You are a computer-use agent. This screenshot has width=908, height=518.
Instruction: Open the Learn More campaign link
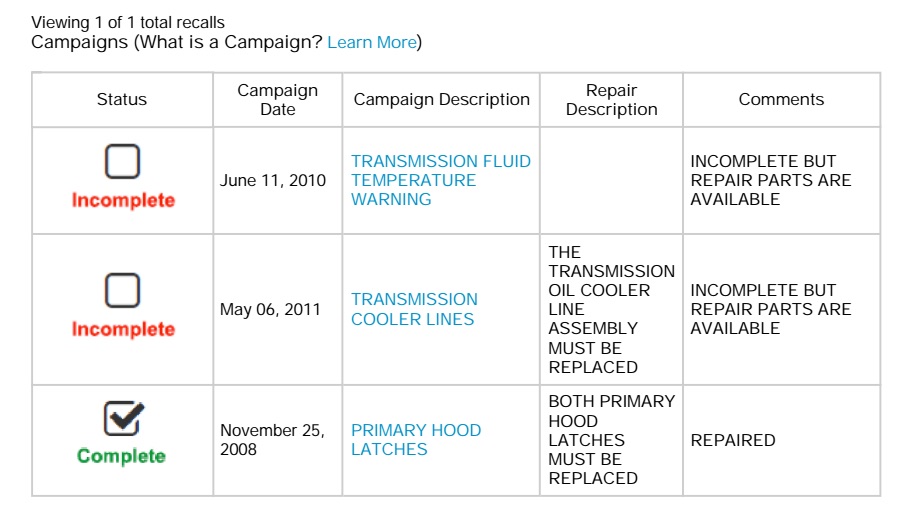[371, 42]
